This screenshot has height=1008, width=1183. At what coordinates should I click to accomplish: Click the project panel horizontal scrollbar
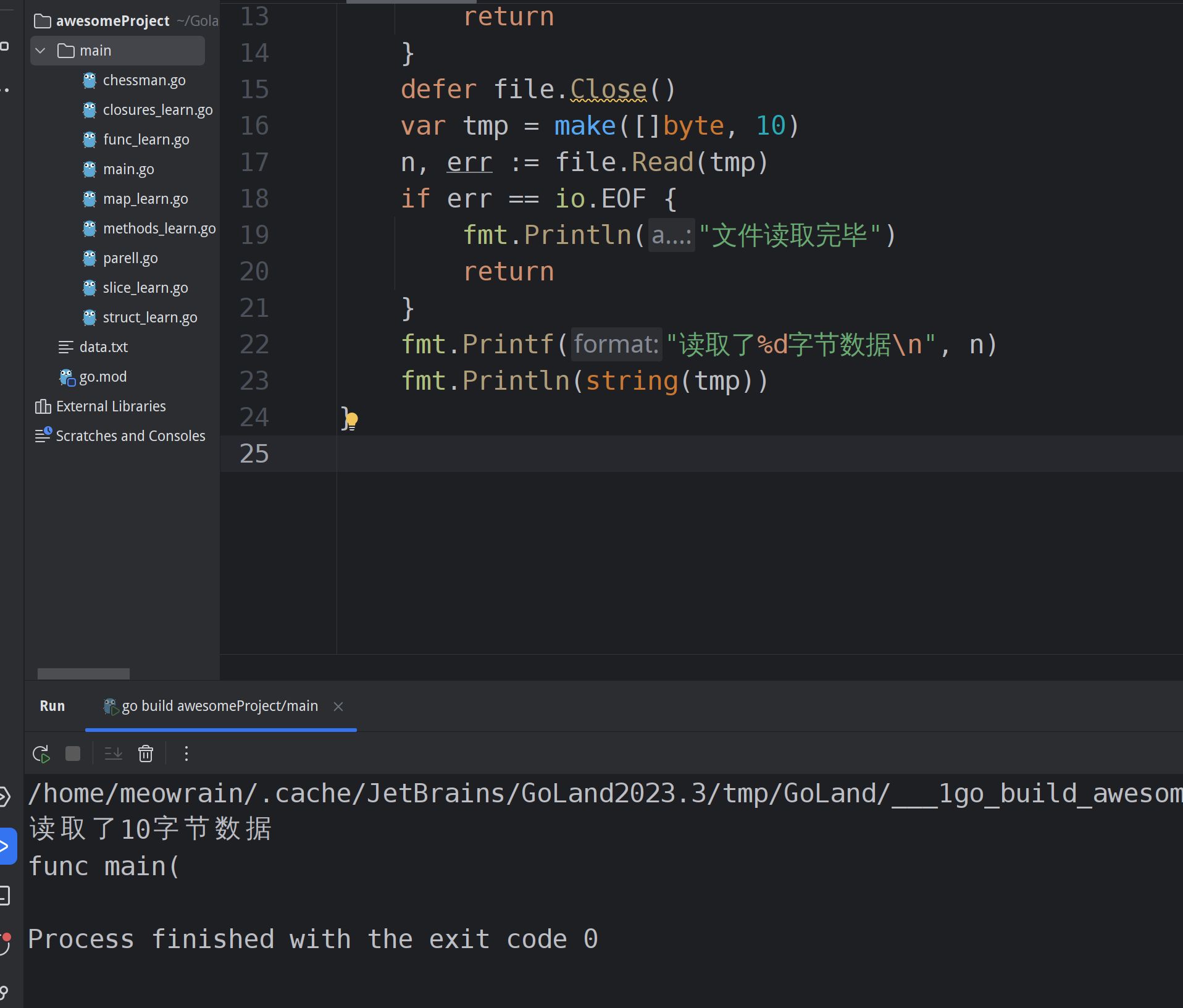click(x=83, y=673)
